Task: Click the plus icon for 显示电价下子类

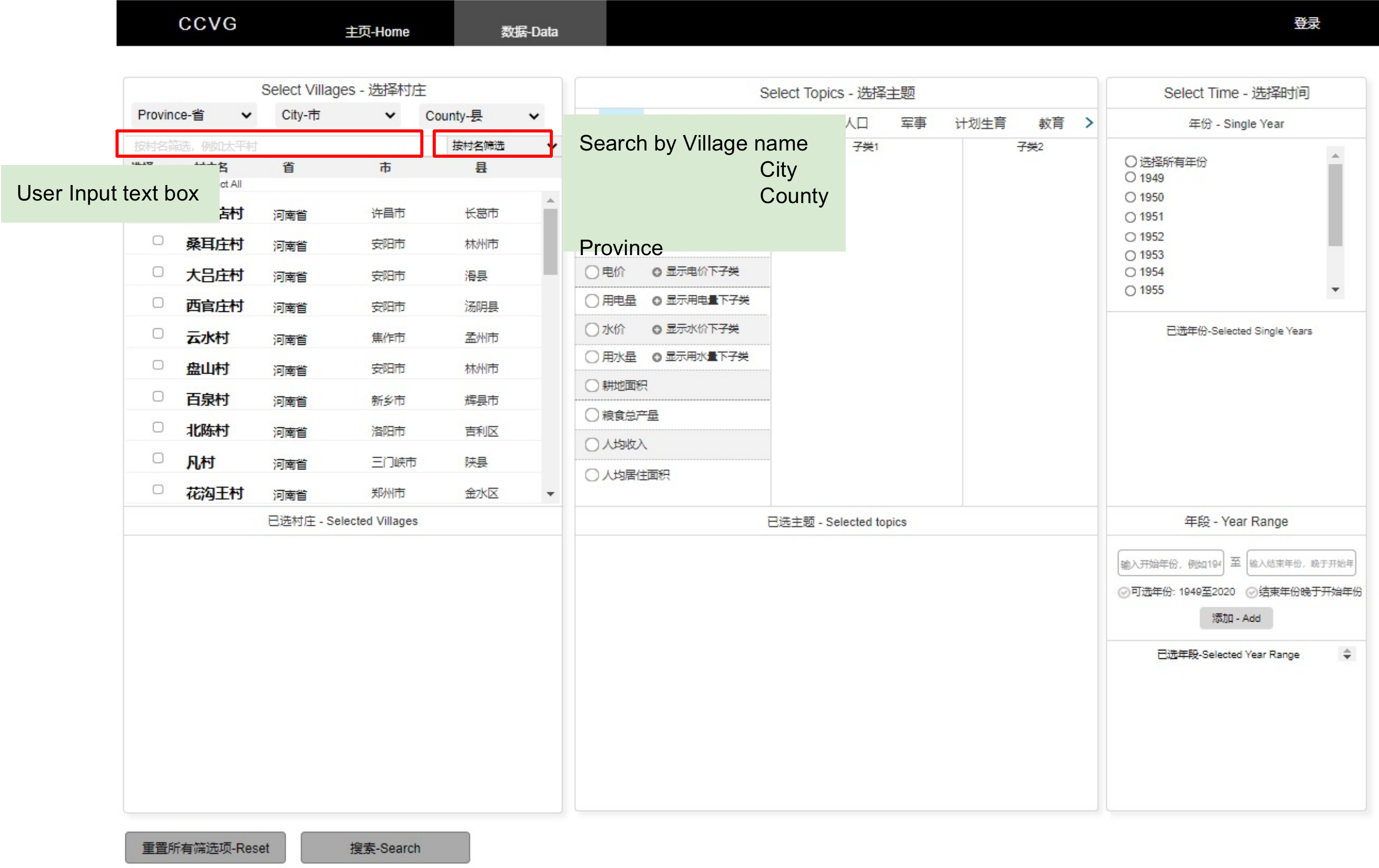Action: pyautogui.click(x=657, y=272)
